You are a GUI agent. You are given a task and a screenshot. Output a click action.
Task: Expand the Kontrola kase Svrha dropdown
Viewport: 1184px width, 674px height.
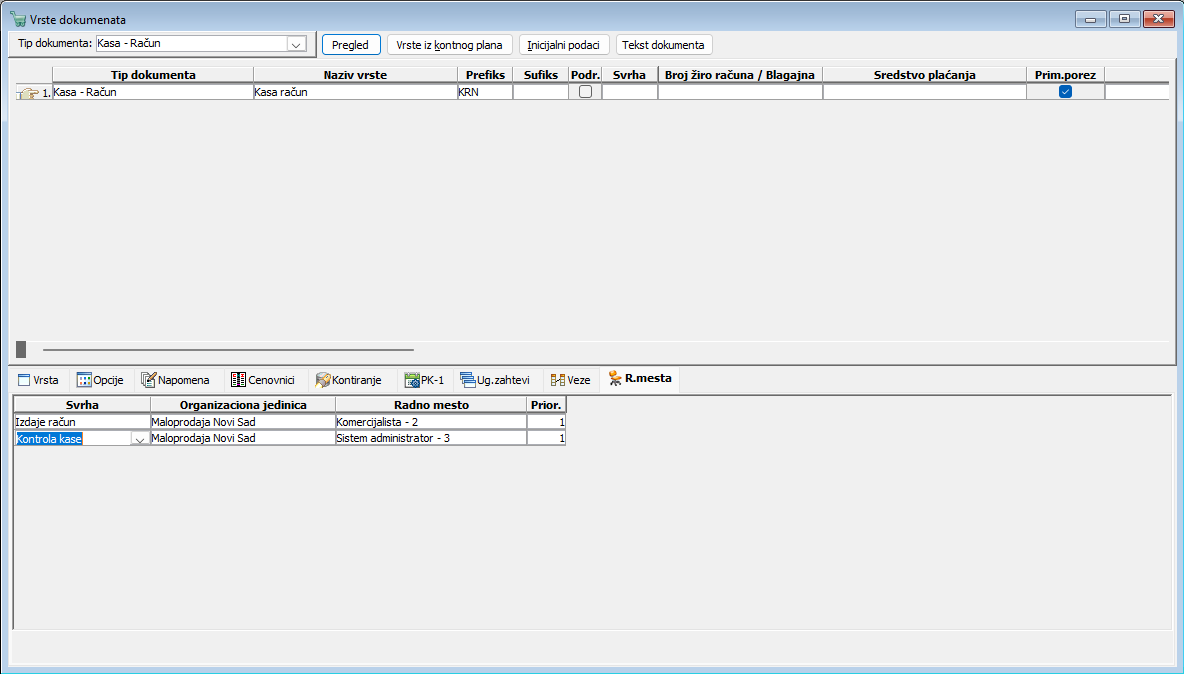click(140, 439)
